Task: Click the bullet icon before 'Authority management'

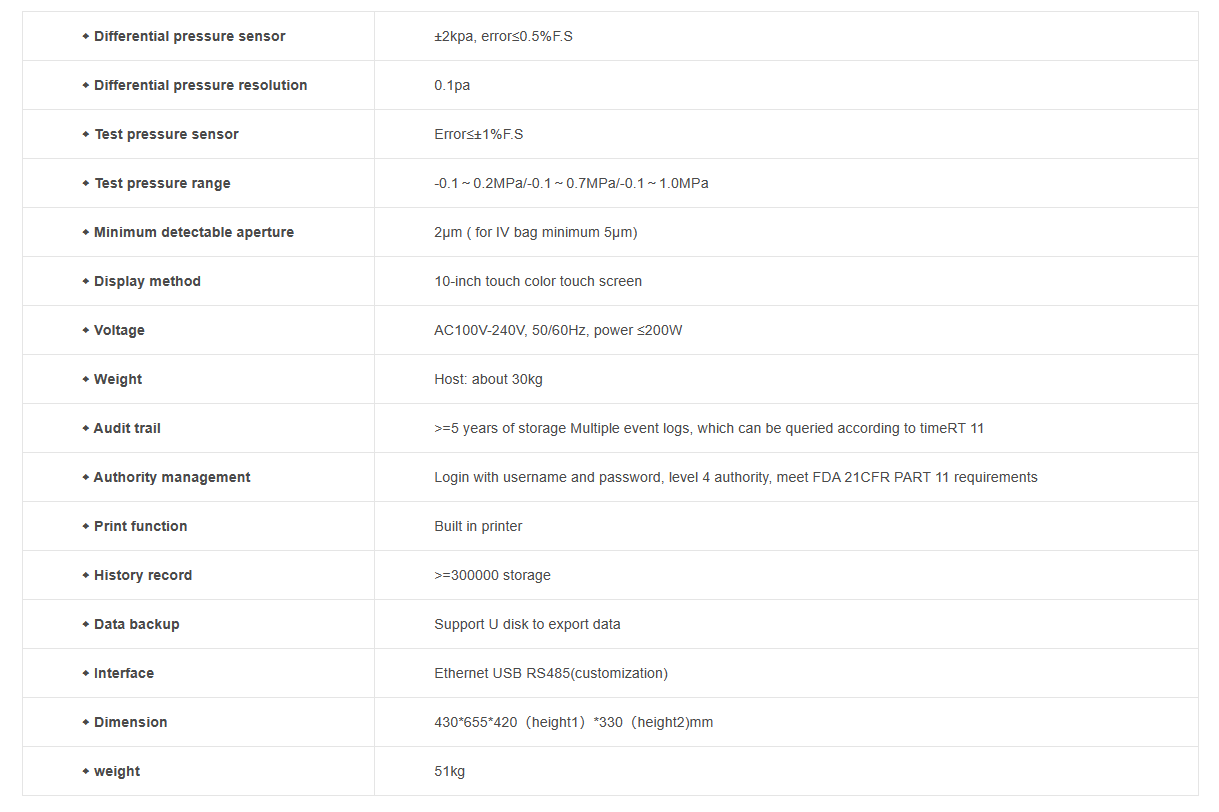Action: [x=86, y=477]
